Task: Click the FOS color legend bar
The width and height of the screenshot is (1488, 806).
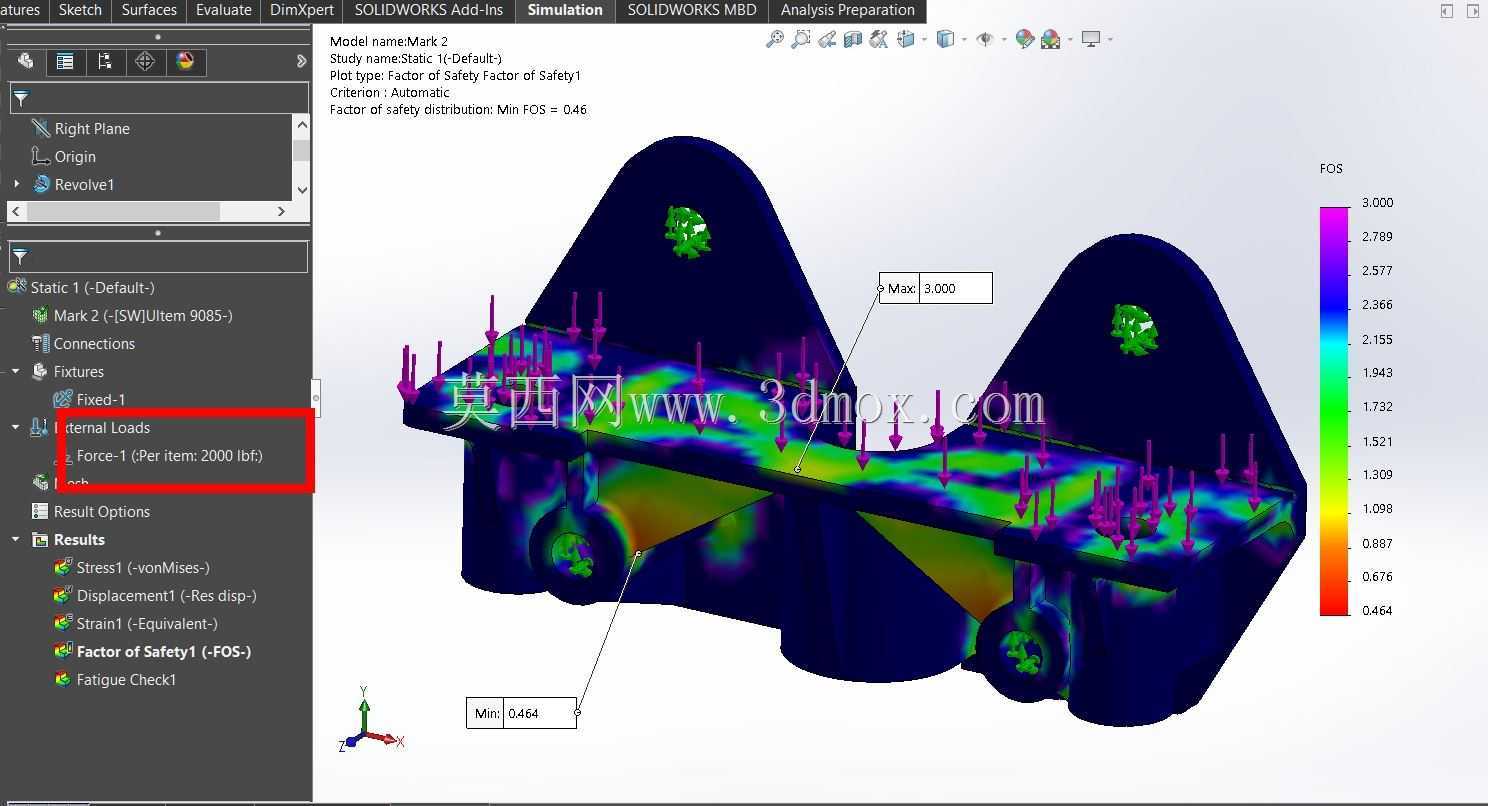Action: tap(1334, 411)
